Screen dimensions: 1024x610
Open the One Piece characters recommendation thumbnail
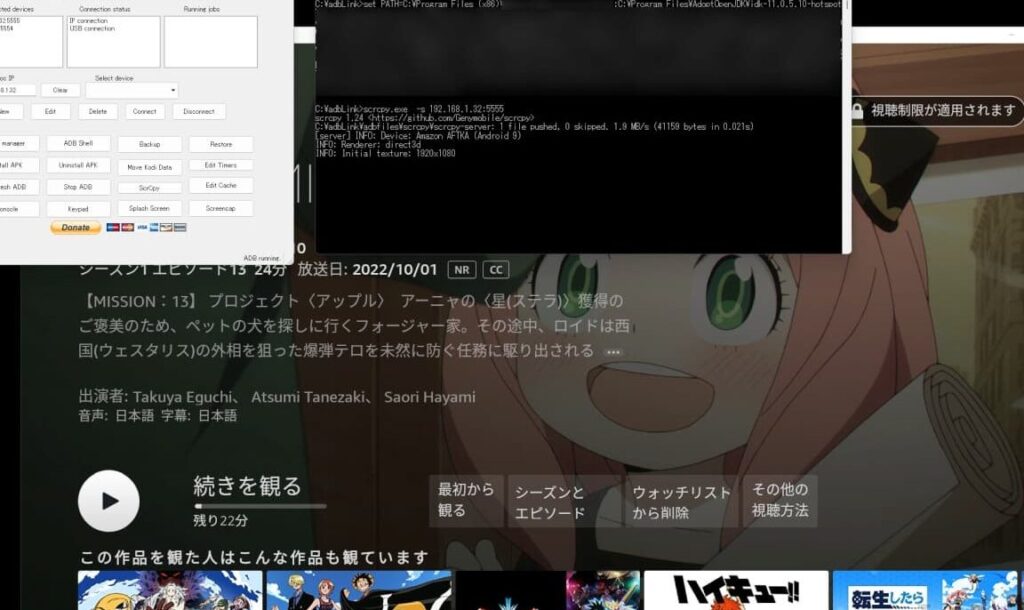click(x=359, y=590)
